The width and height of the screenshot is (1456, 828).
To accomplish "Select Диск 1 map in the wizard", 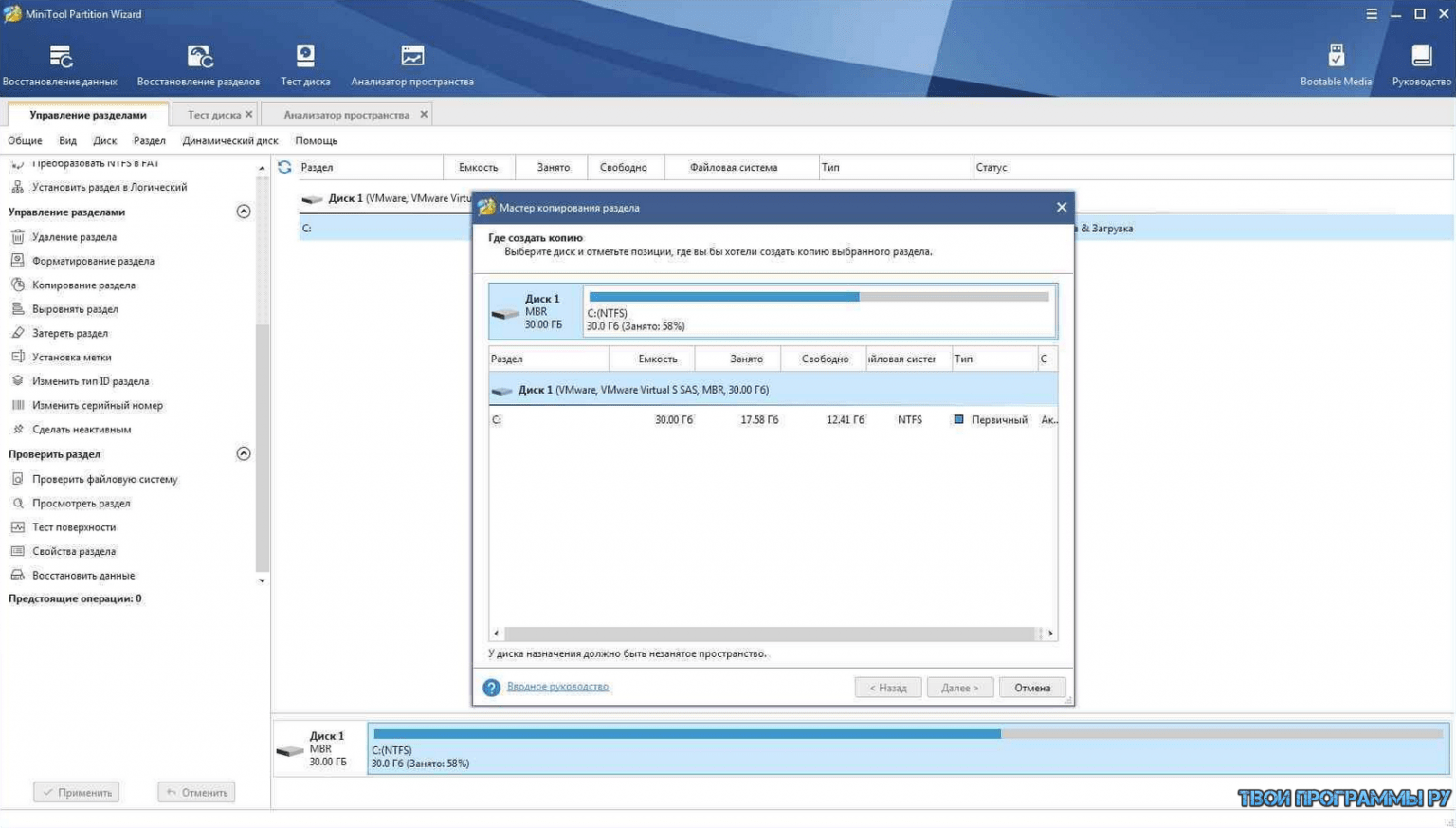I will click(x=773, y=311).
